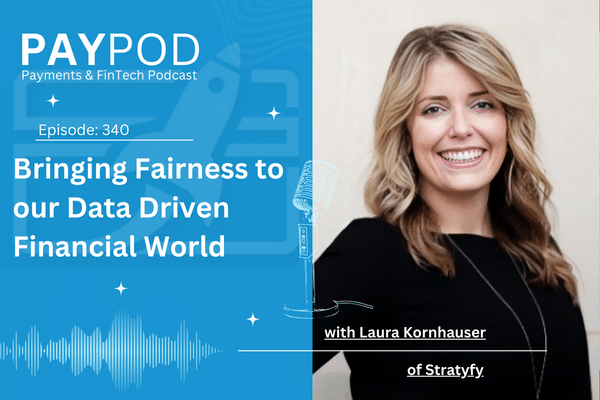Click the 'Episode: 340' label
This screenshot has width=600, height=400.
click(84, 130)
